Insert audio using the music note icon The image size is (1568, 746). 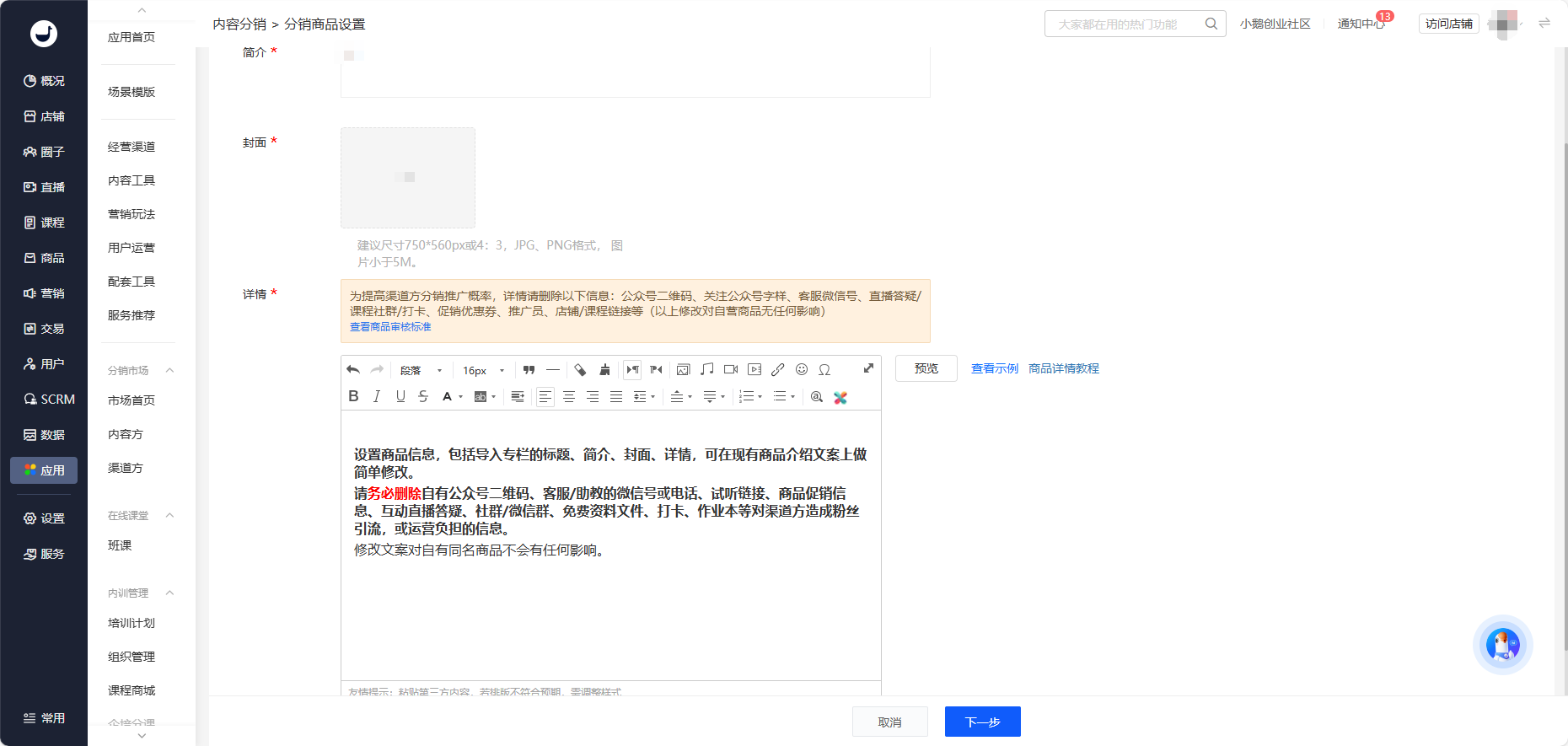click(706, 369)
